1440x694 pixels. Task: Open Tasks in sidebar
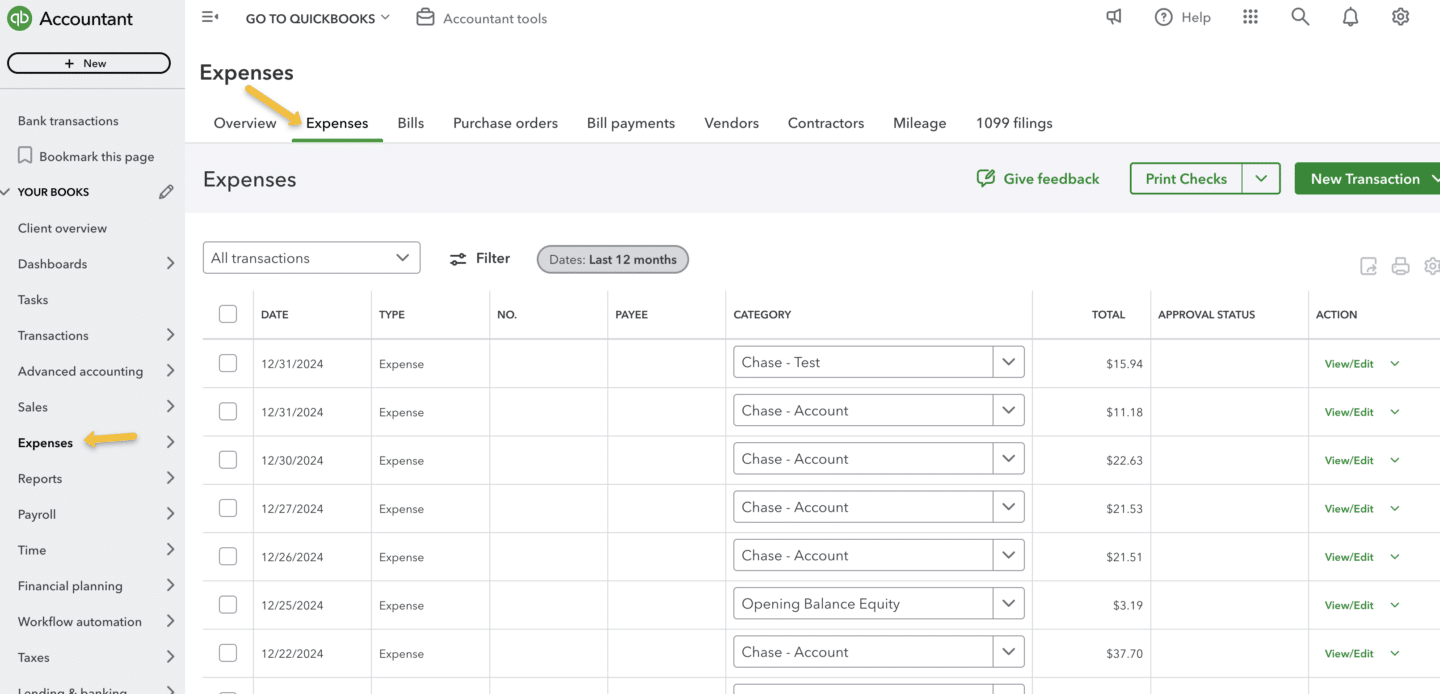pos(33,300)
